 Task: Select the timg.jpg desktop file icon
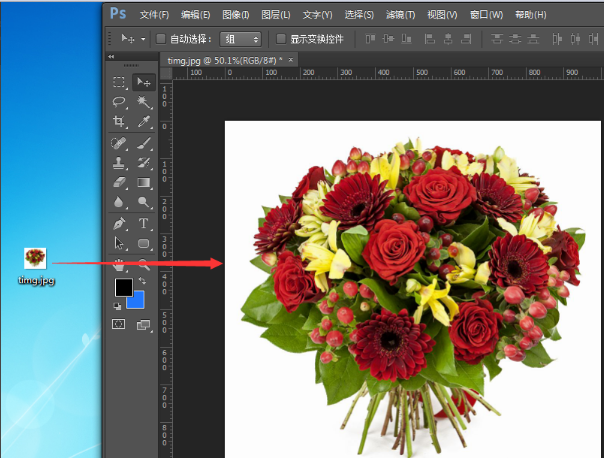[x=35, y=258]
